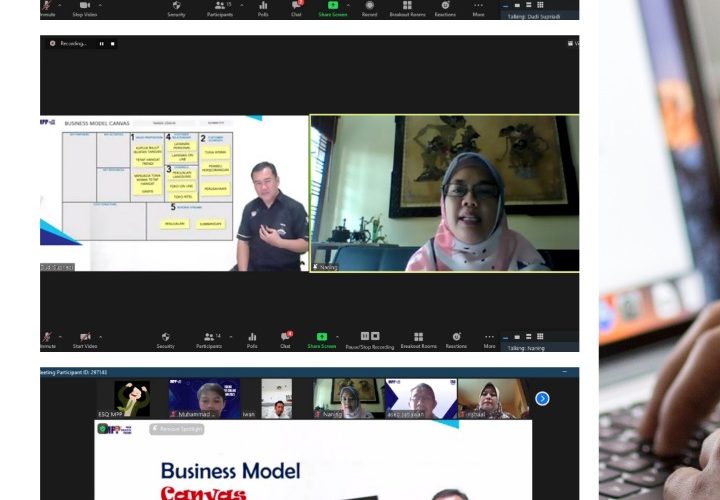Open Participants panel showing 14 participants

pyautogui.click(x=209, y=338)
